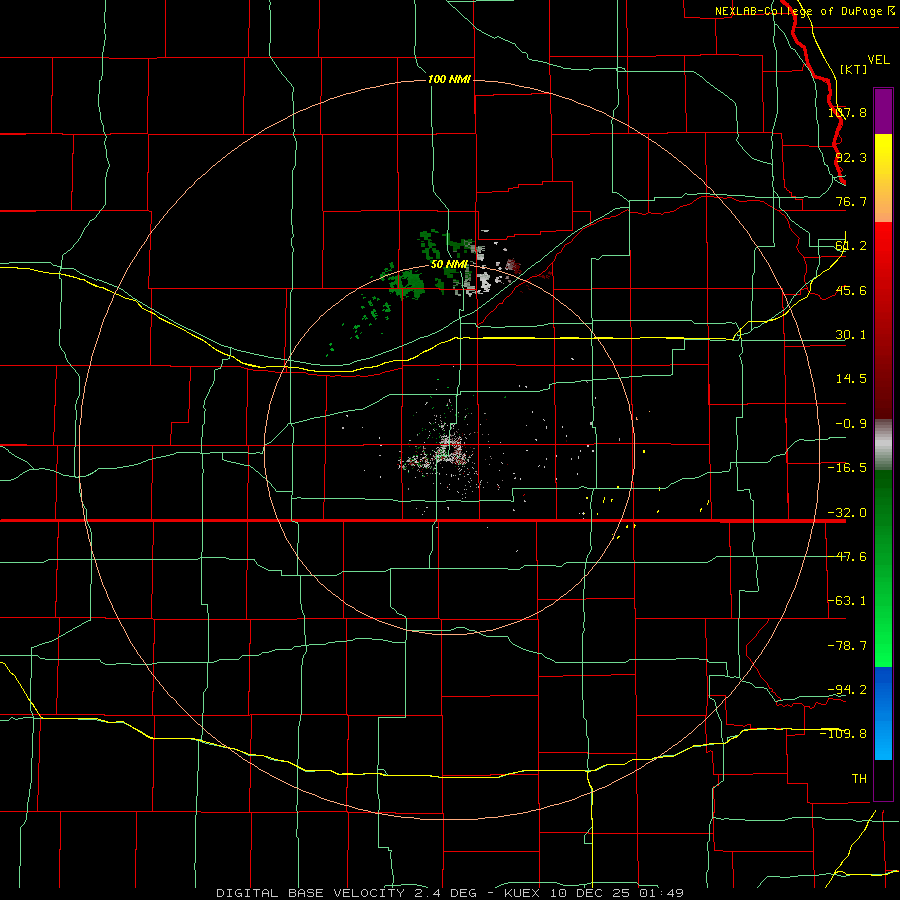Click the [KT] units label

coord(853,69)
